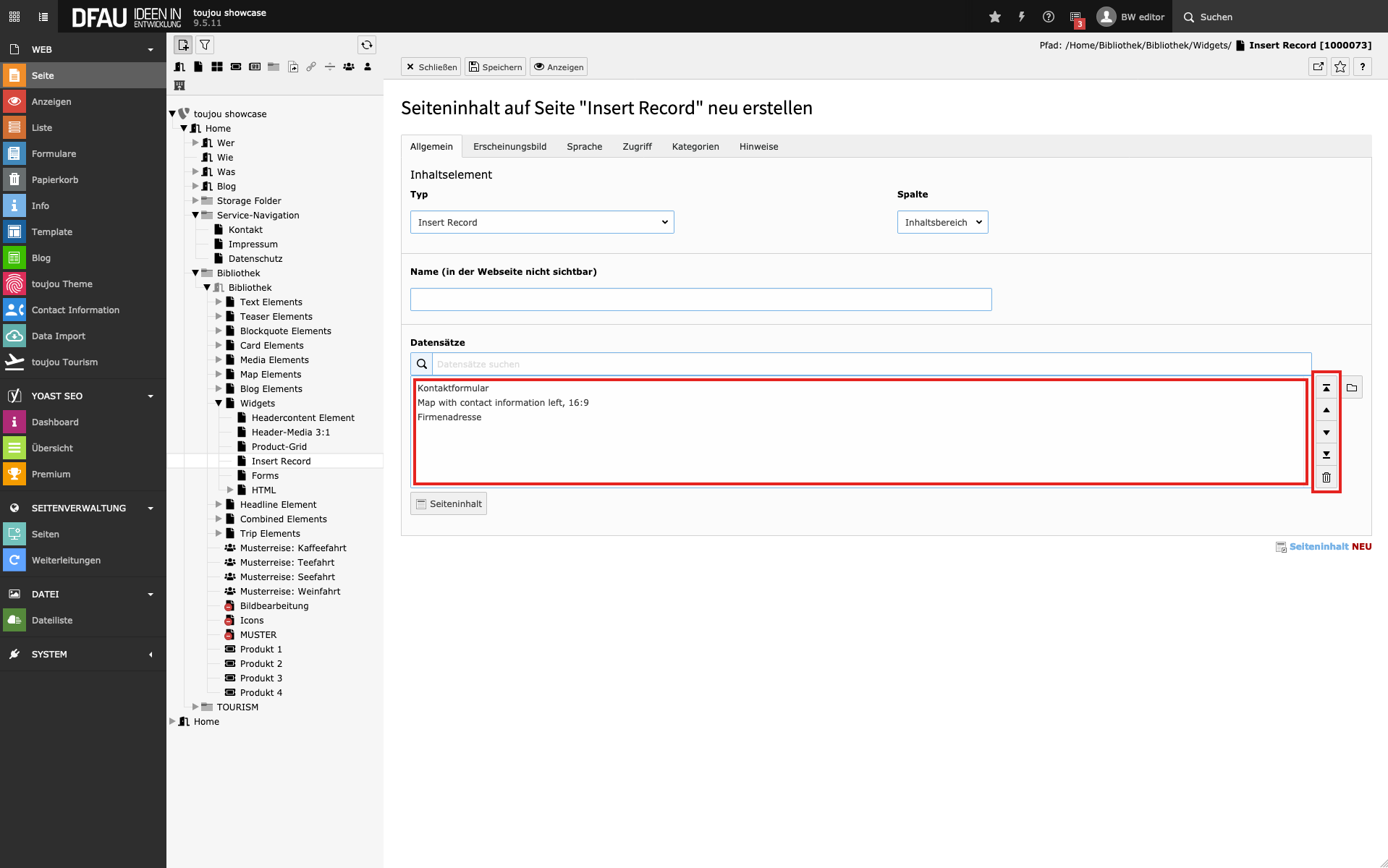The height and width of the screenshot is (868, 1388).
Task: Expand the SYSTEM module group
Action: 151,655
